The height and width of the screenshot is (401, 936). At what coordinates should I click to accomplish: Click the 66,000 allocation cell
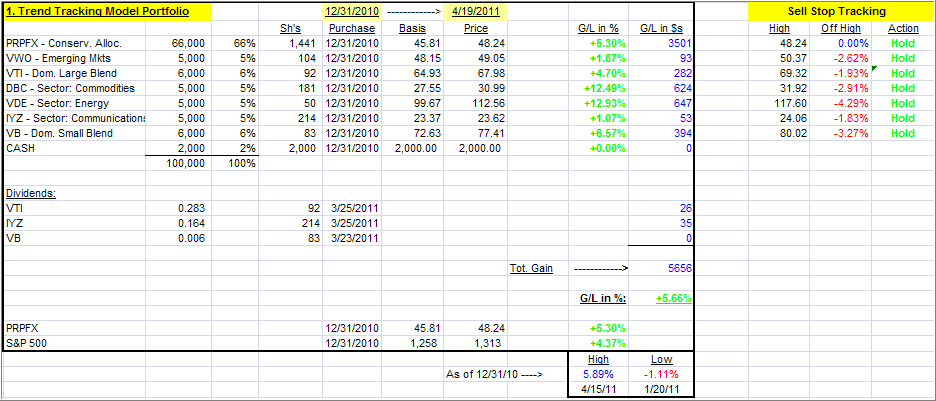pyautogui.click(x=179, y=43)
